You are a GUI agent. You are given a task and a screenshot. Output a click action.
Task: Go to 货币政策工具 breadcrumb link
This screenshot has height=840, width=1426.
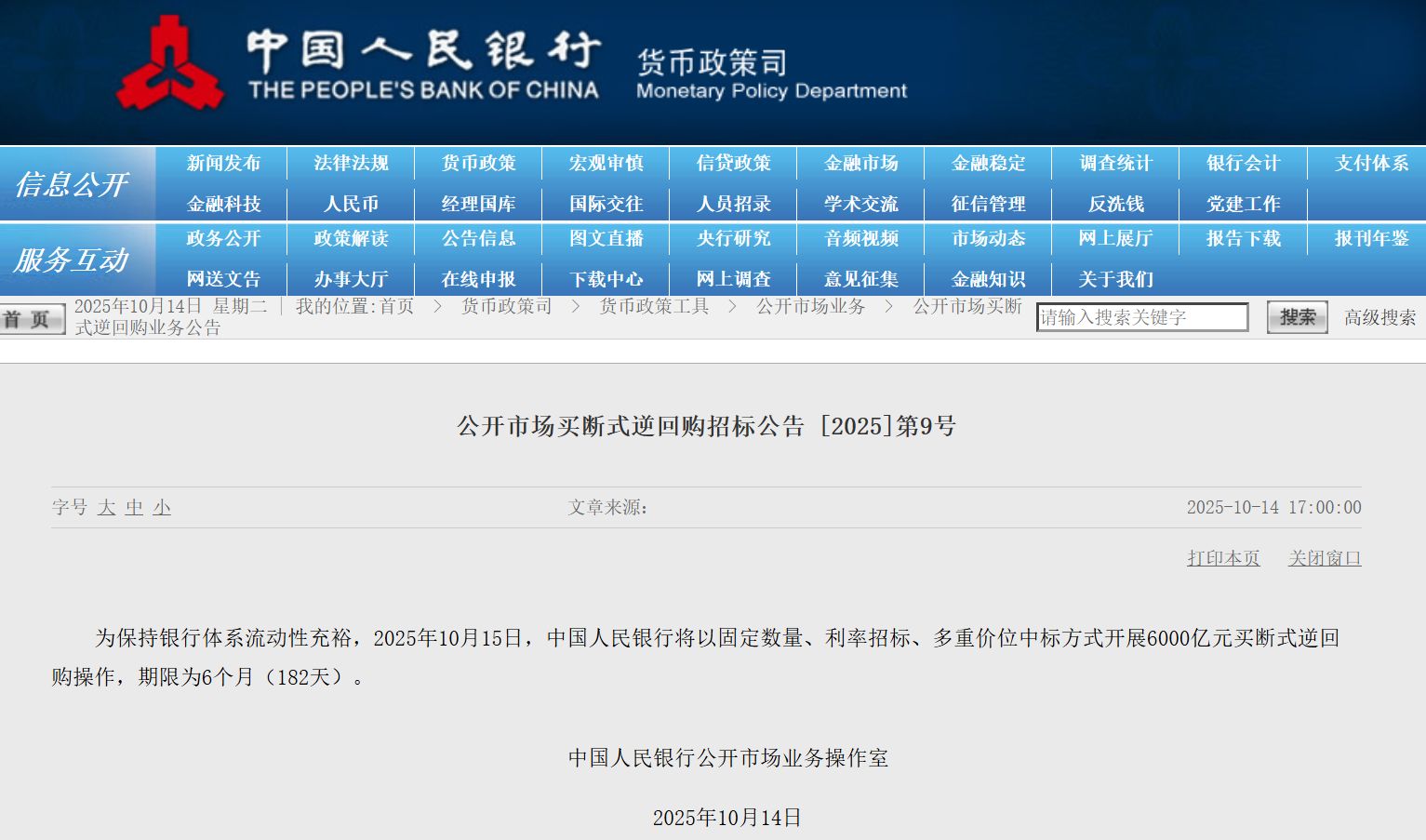[x=654, y=306]
